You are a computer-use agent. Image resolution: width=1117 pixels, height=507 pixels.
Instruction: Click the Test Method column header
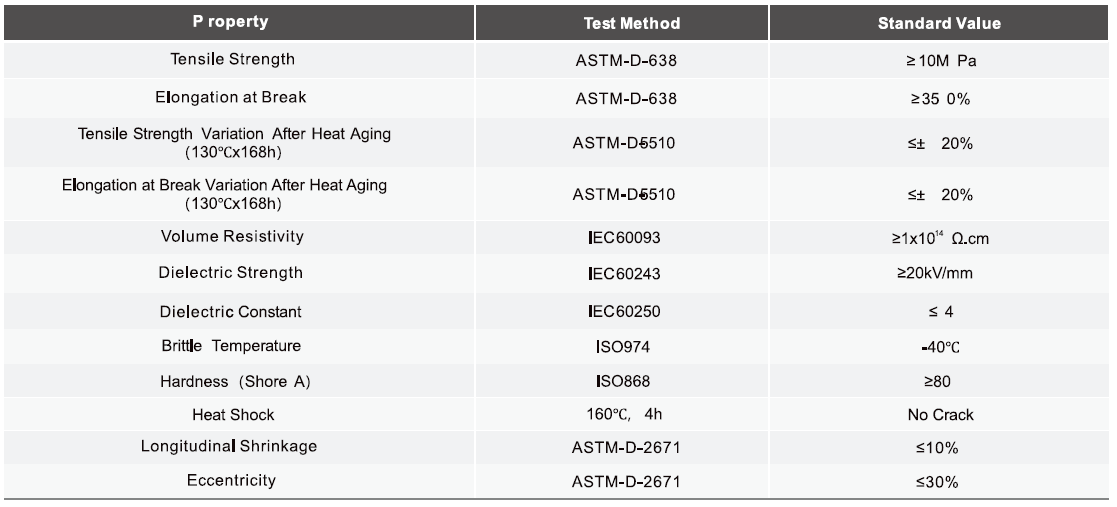pyautogui.click(x=631, y=23)
